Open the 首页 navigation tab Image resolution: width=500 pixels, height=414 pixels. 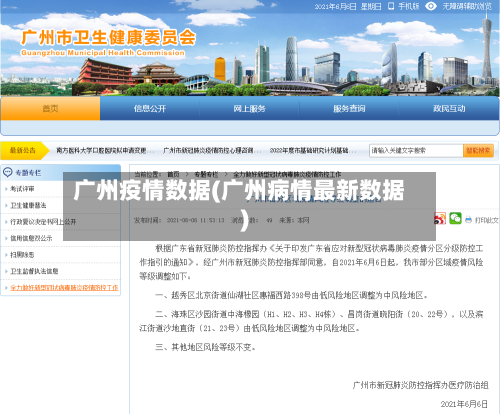click(50, 108)
